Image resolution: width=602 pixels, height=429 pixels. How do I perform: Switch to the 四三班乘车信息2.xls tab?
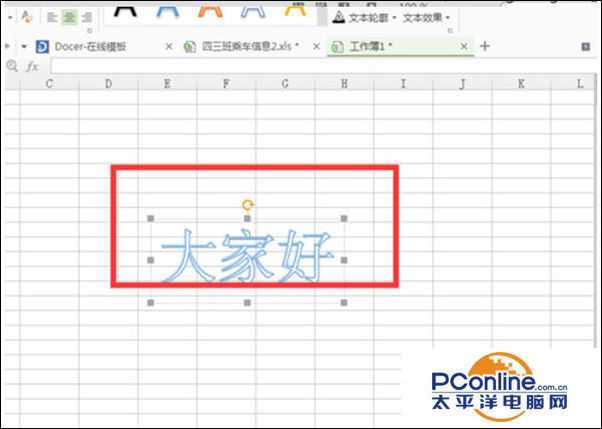tap(251, 47)
